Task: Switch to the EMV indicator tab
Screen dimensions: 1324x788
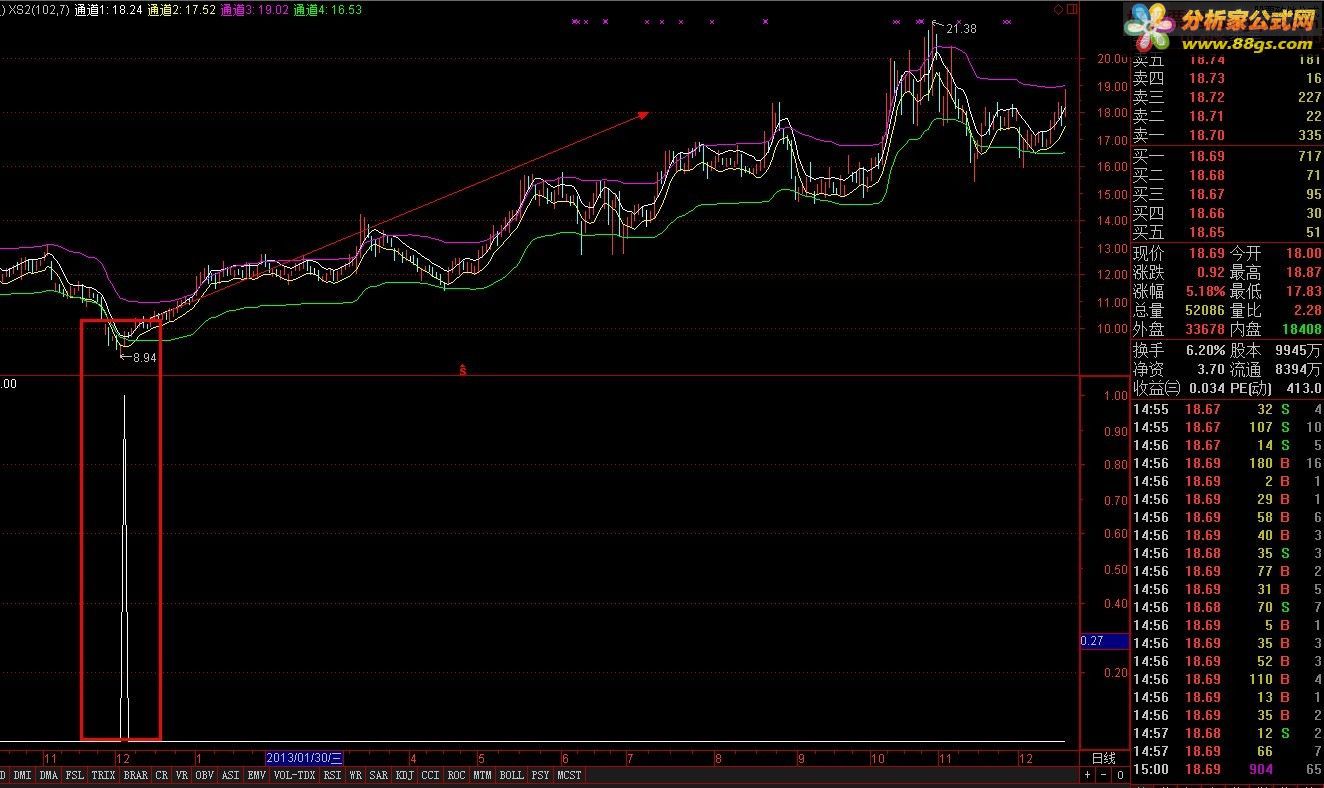Action: point(257,775)
